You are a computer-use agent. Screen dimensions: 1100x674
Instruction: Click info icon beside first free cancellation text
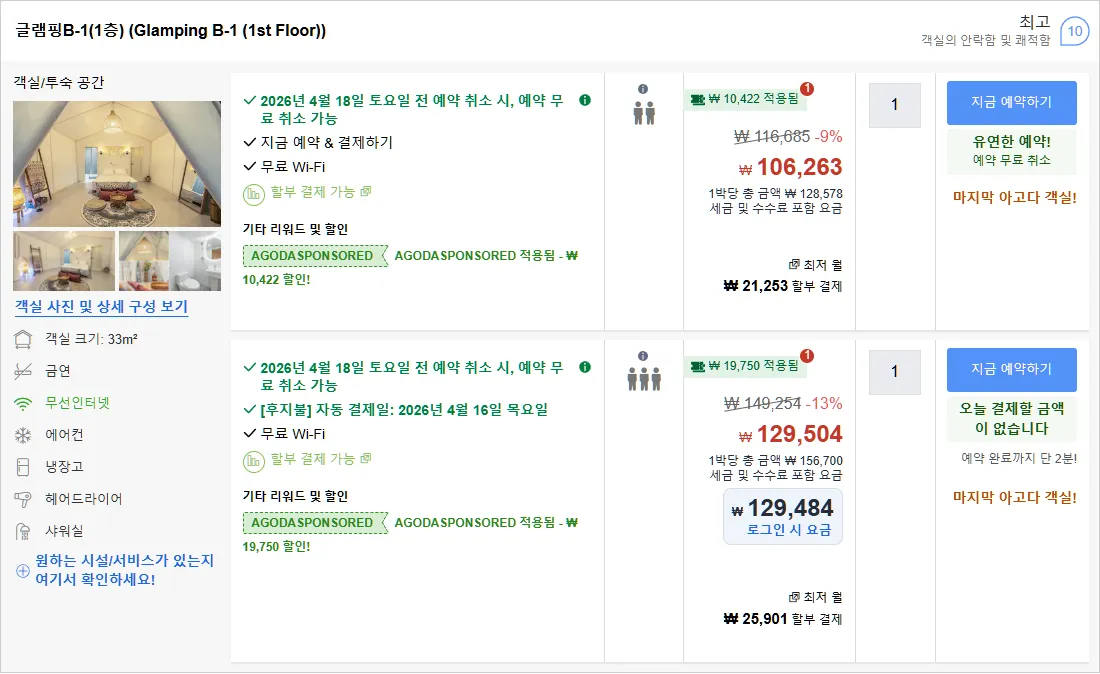584,100
